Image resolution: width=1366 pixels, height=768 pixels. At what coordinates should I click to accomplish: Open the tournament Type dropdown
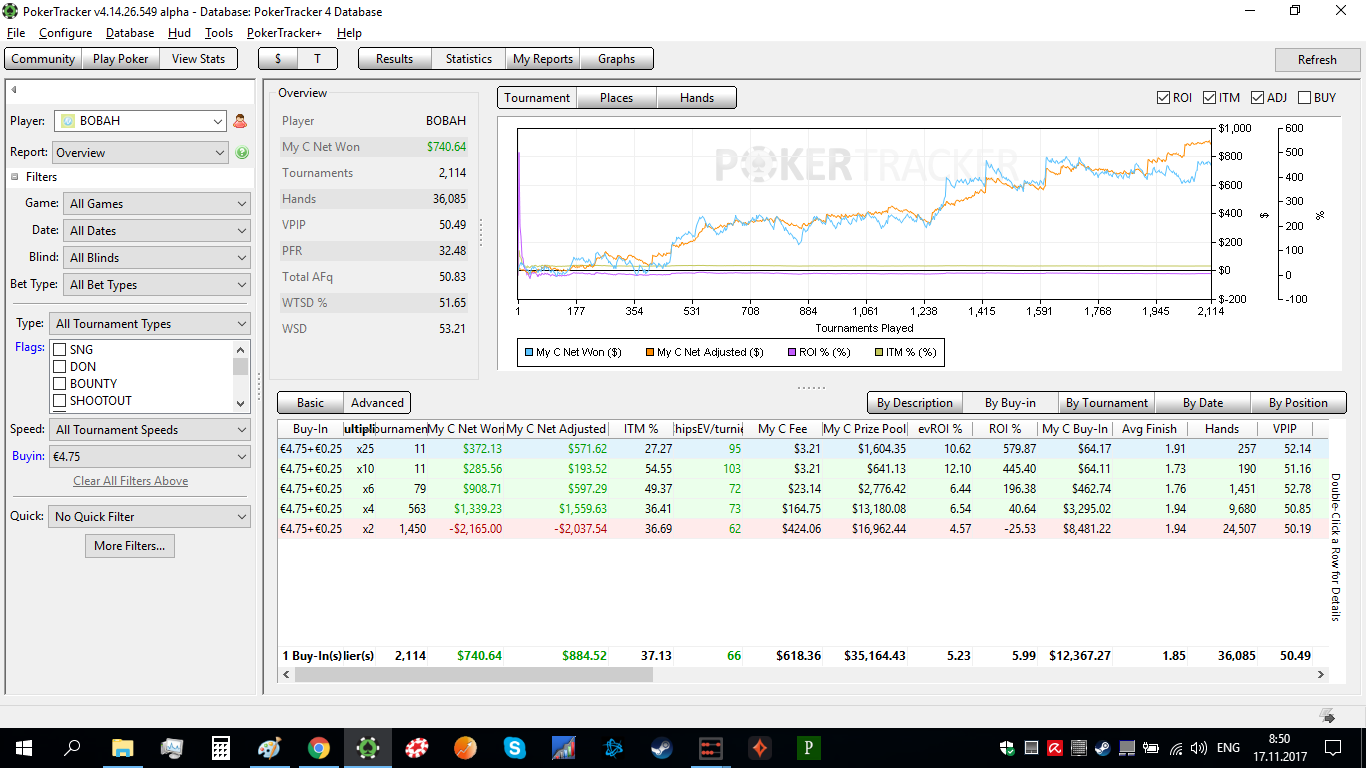click(150, 324)
